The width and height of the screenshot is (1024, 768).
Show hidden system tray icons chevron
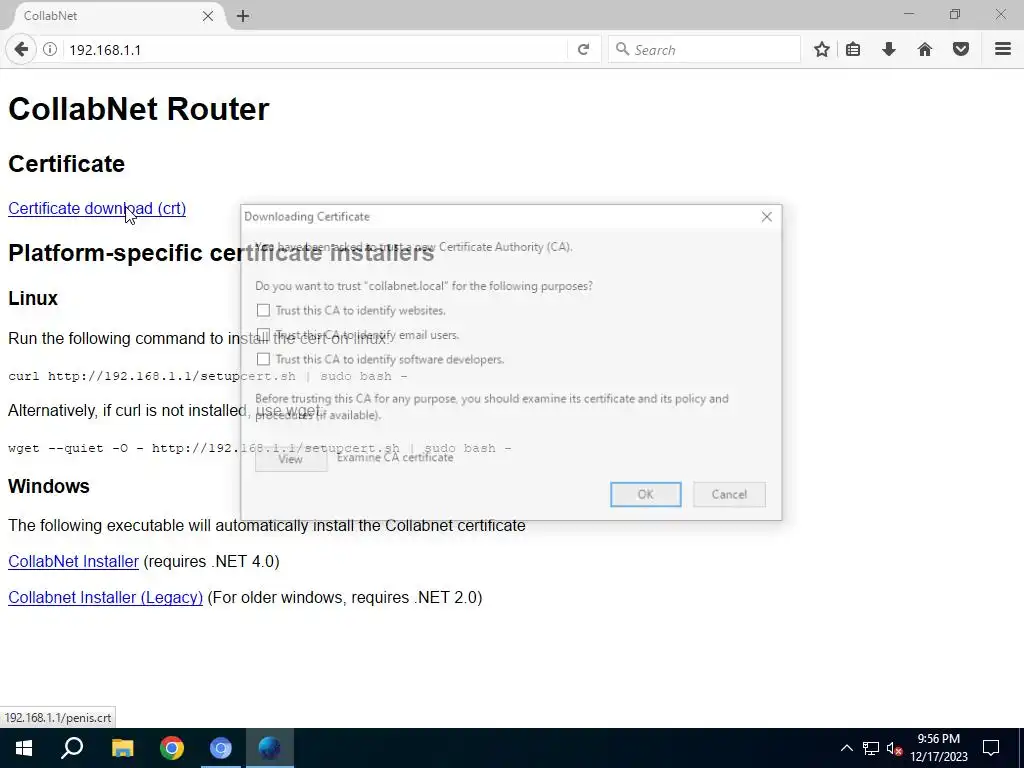[x=846, y=748]
